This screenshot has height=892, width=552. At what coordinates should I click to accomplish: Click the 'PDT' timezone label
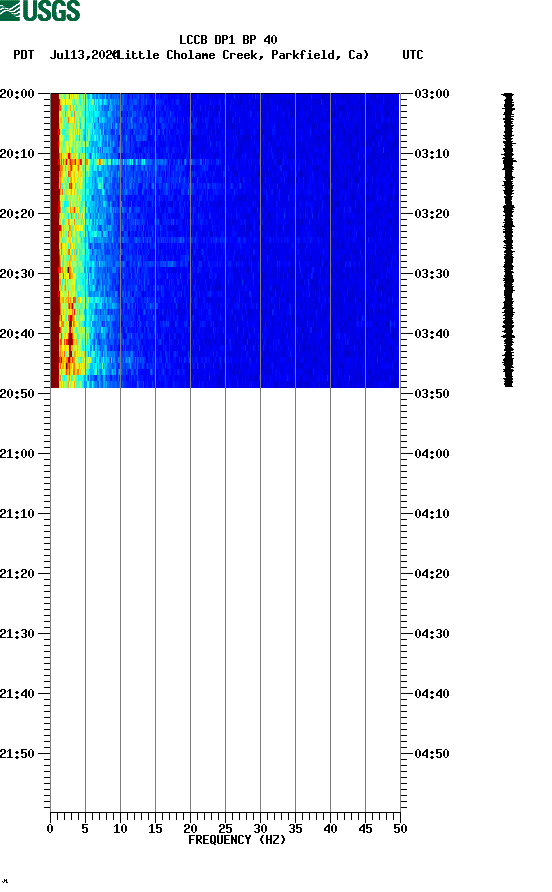[23, 55]
